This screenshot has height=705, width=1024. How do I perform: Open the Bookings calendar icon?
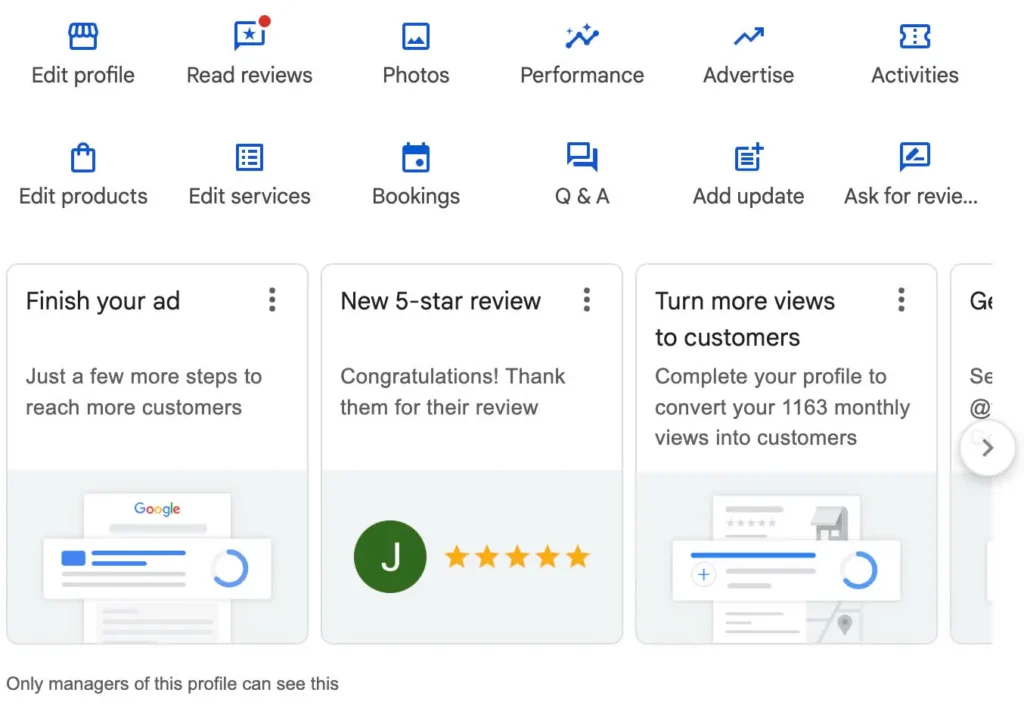pyautogui.click(x=416, y=157)
